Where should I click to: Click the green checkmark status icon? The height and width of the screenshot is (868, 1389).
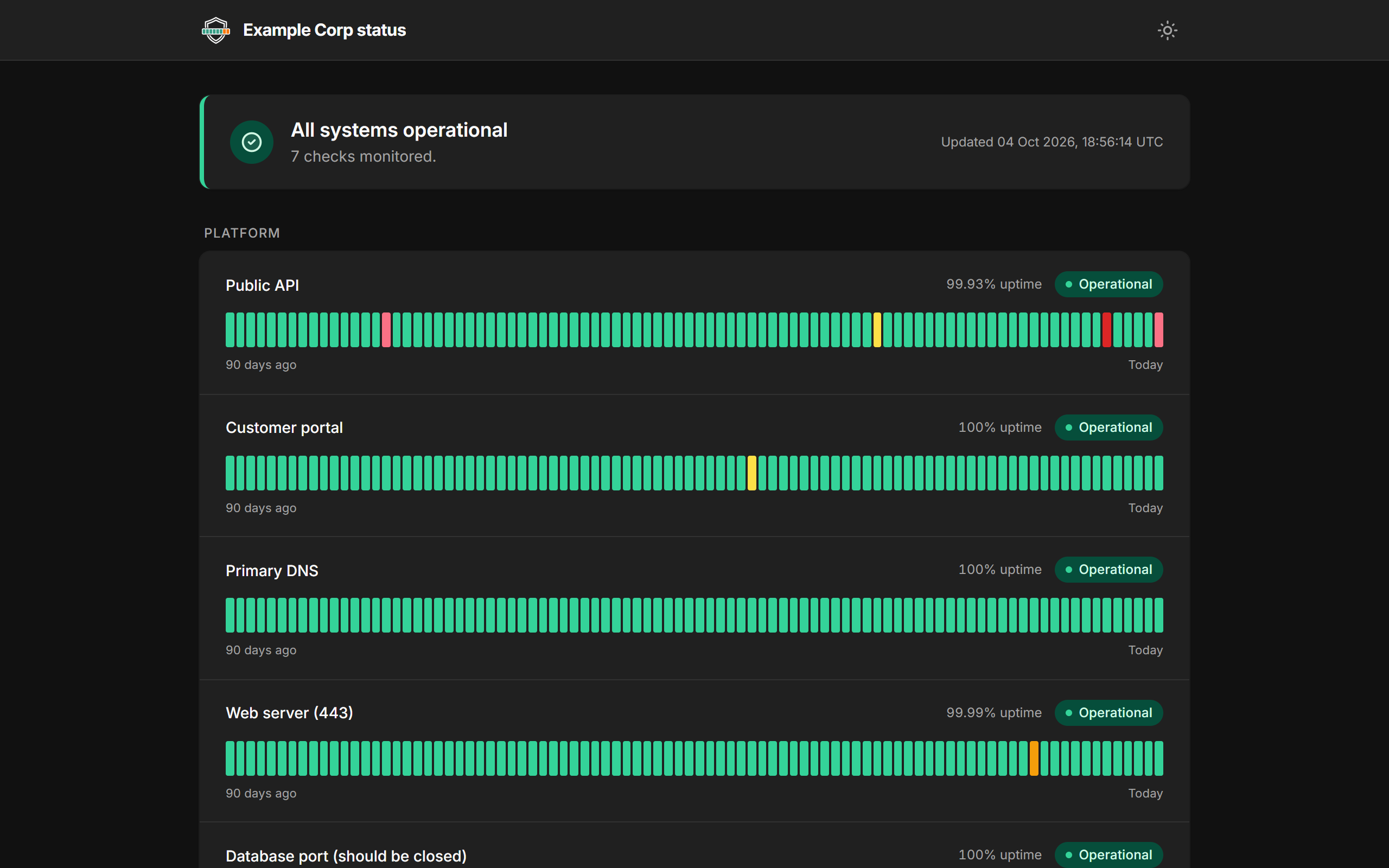251,142
